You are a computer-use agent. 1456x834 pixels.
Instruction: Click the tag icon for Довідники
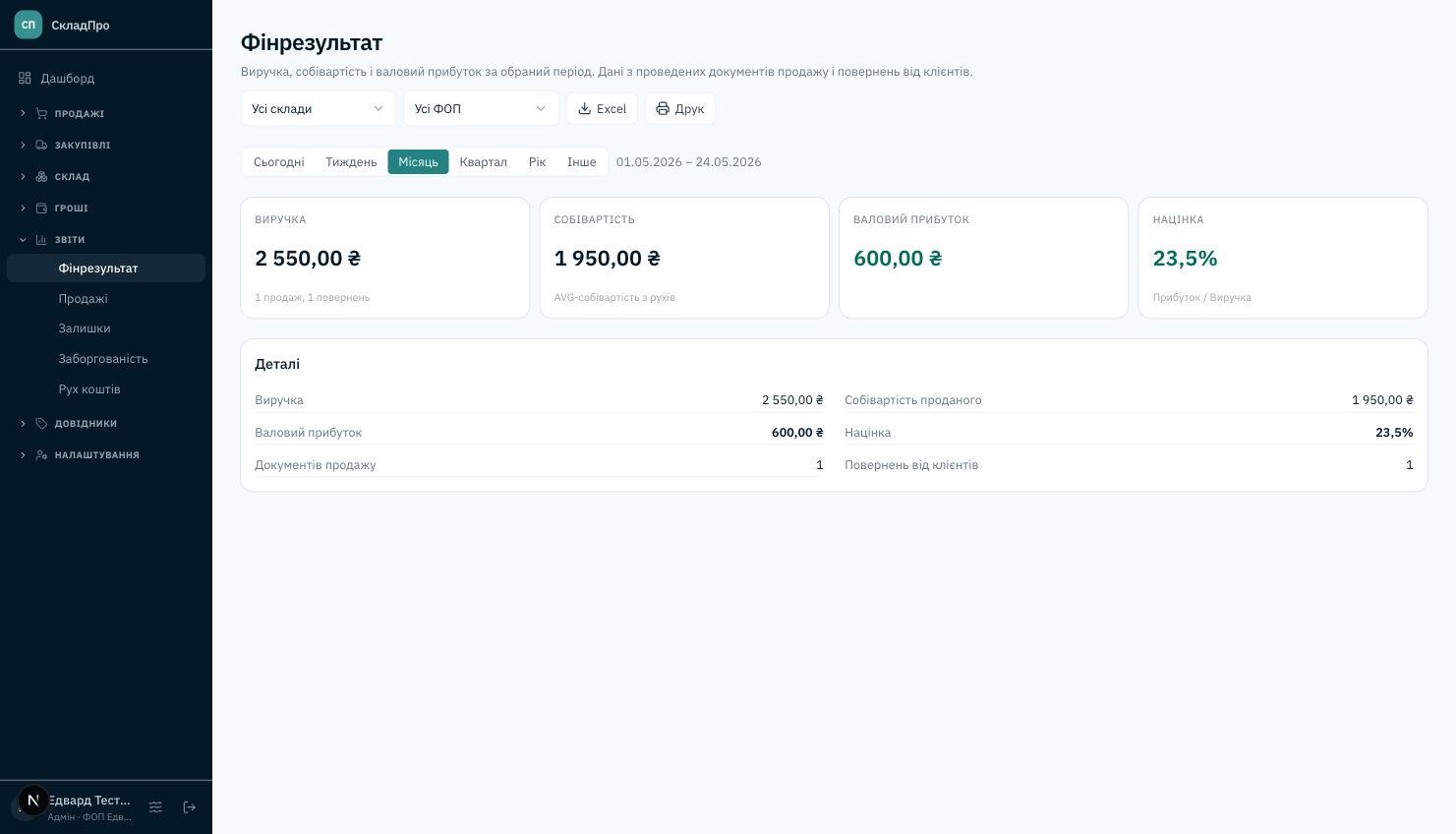click(x=41, y=423)
